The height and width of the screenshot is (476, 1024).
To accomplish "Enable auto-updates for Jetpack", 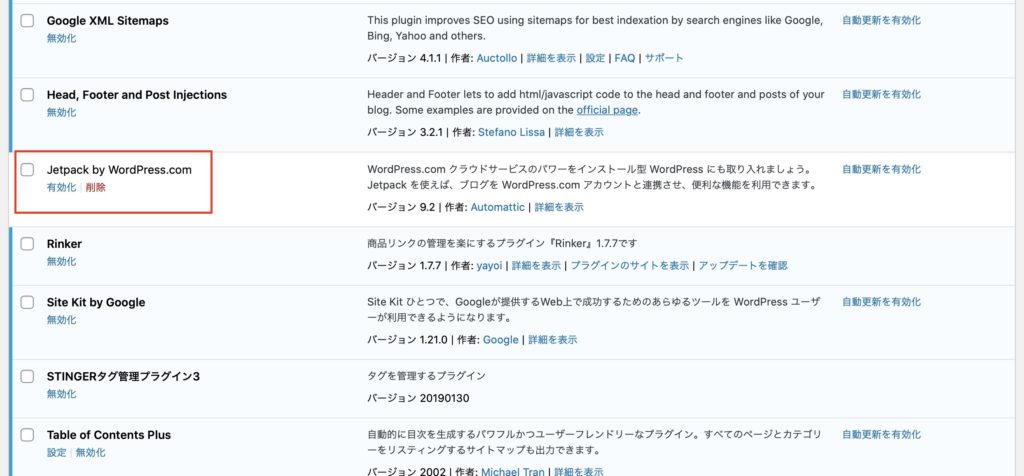I will point(881,169).
